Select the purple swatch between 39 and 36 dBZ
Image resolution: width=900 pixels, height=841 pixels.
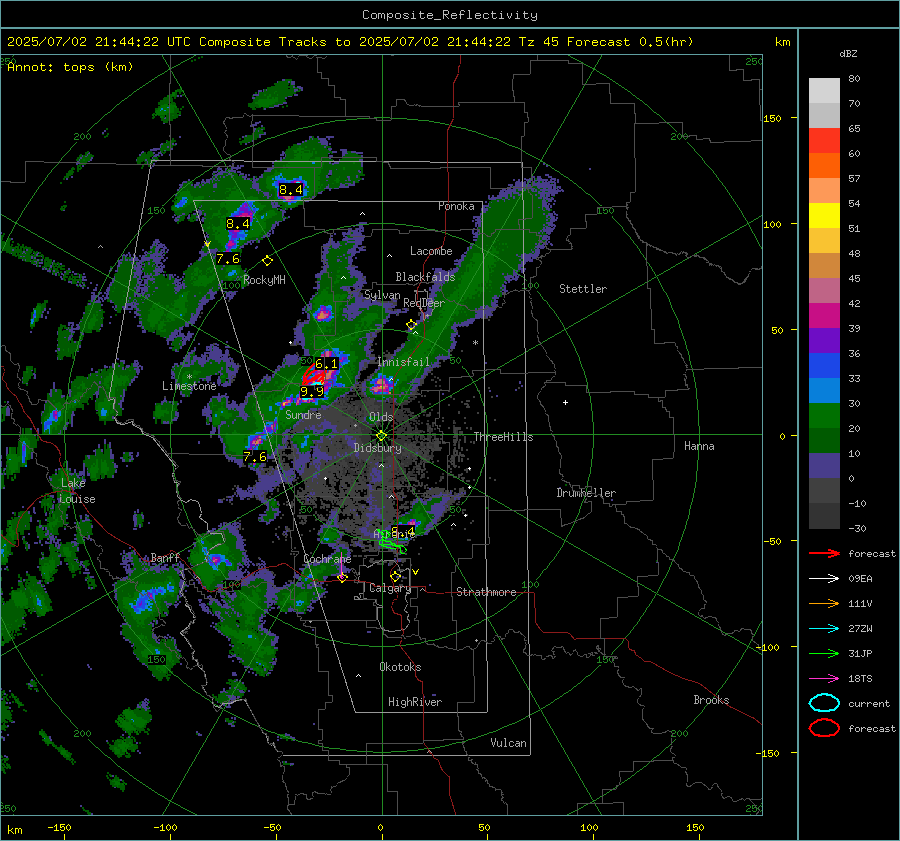tap(824, 341)
